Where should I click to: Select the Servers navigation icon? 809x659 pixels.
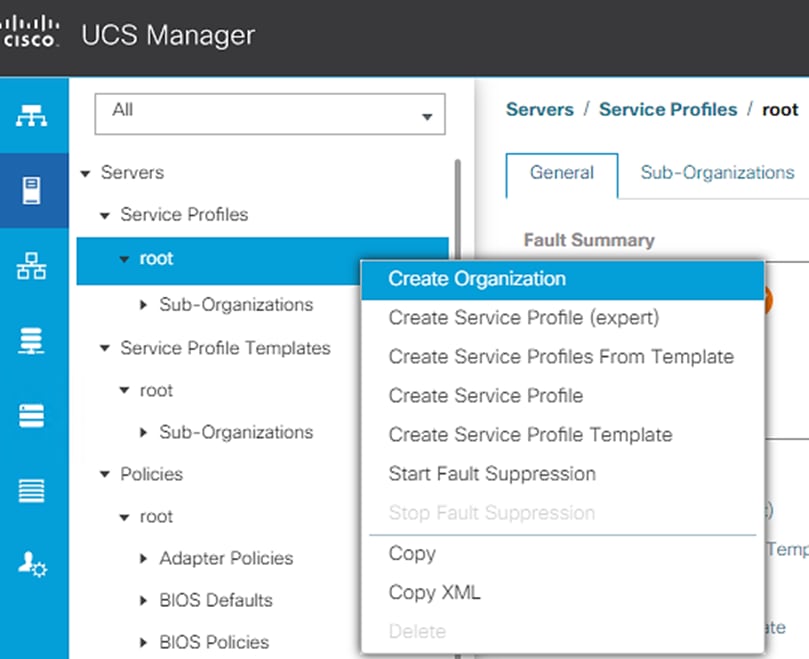[33, 190]
